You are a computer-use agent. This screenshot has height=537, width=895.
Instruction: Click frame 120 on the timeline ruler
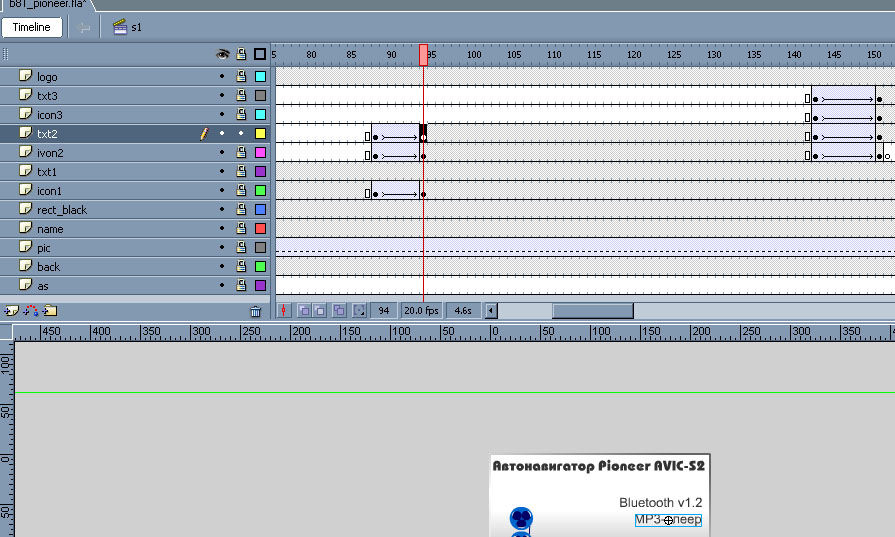pyautogui.click(x=634, y=55)
